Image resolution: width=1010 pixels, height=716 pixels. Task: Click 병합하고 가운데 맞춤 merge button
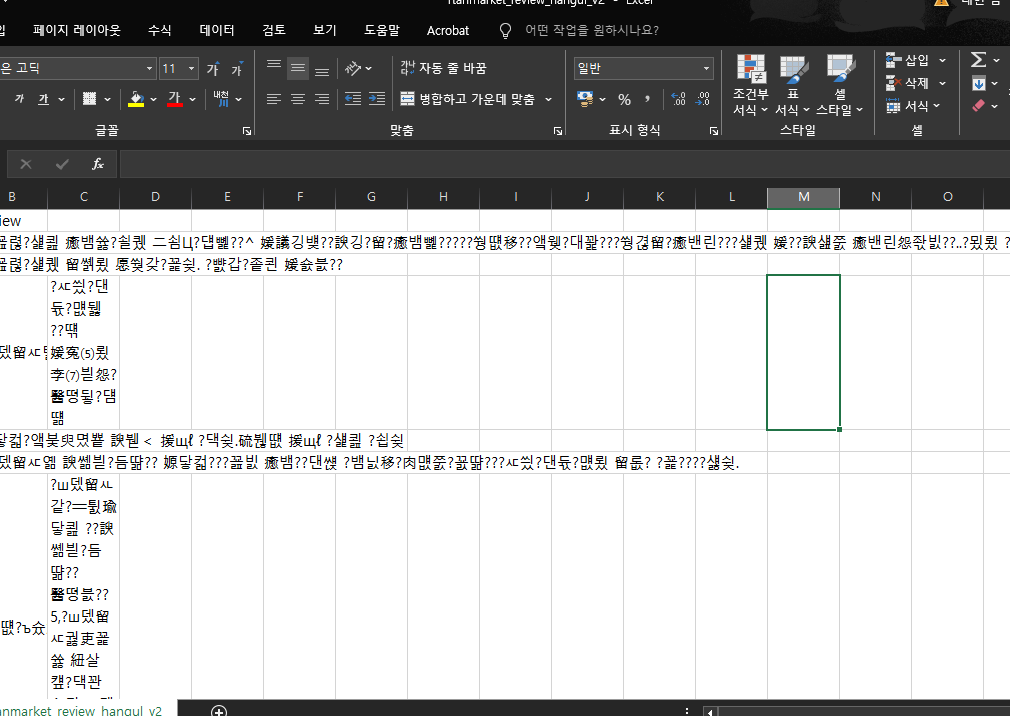(468, 99)
